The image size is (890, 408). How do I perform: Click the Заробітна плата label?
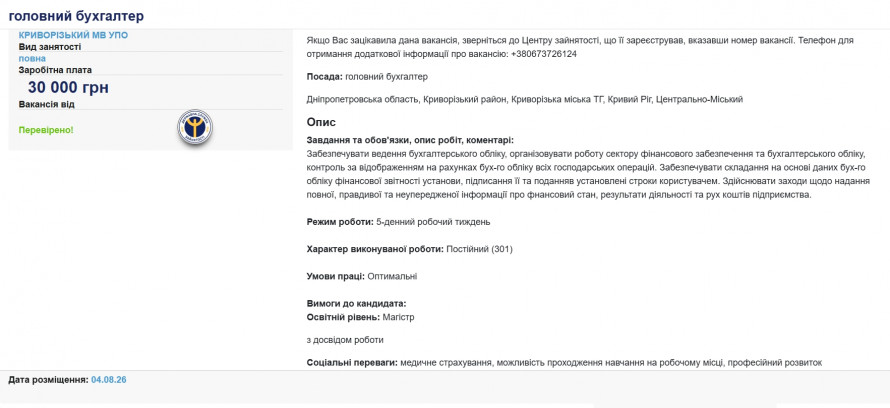[55, 70]
